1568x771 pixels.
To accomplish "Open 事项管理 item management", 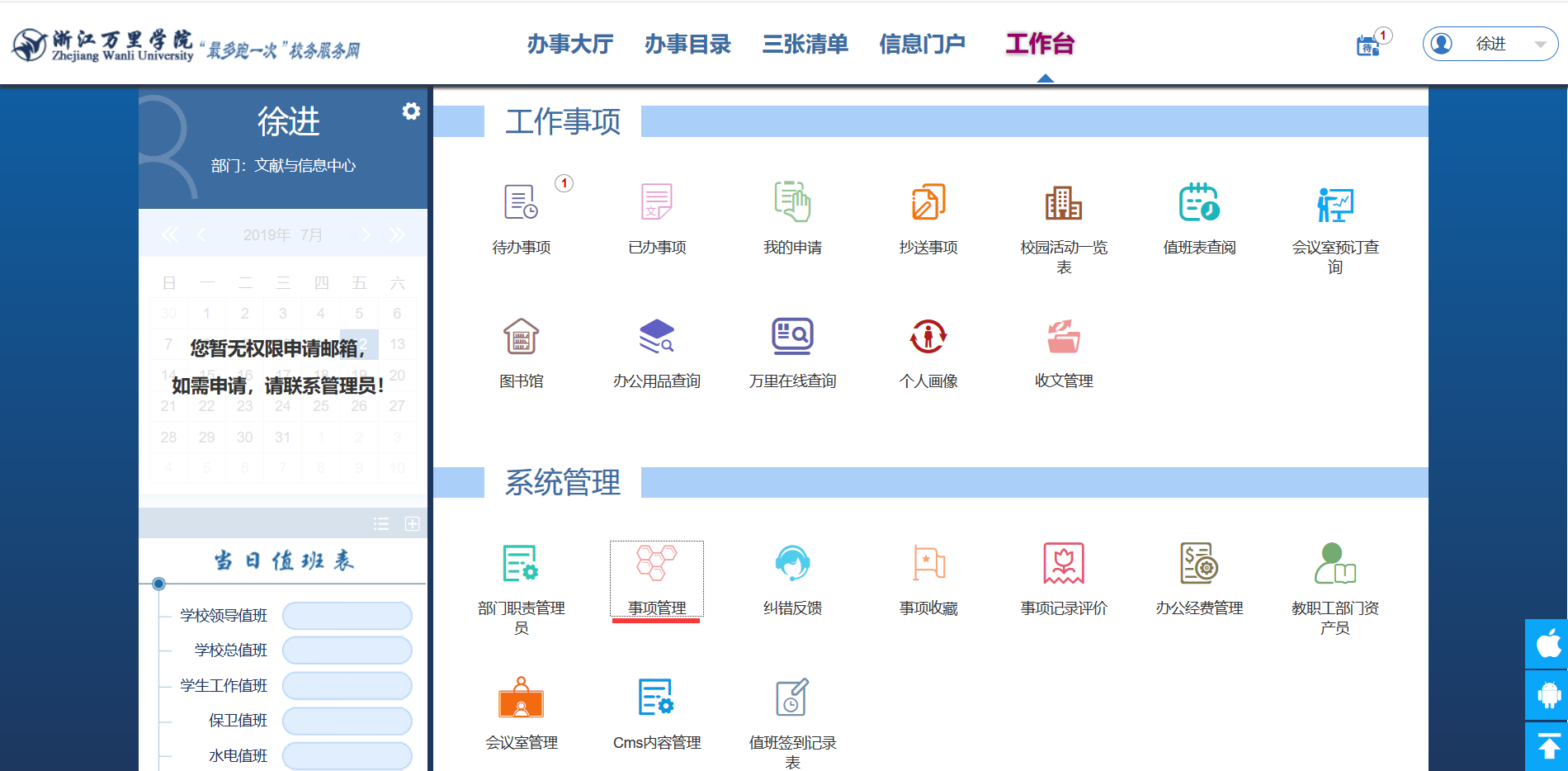I will [657, 565].
